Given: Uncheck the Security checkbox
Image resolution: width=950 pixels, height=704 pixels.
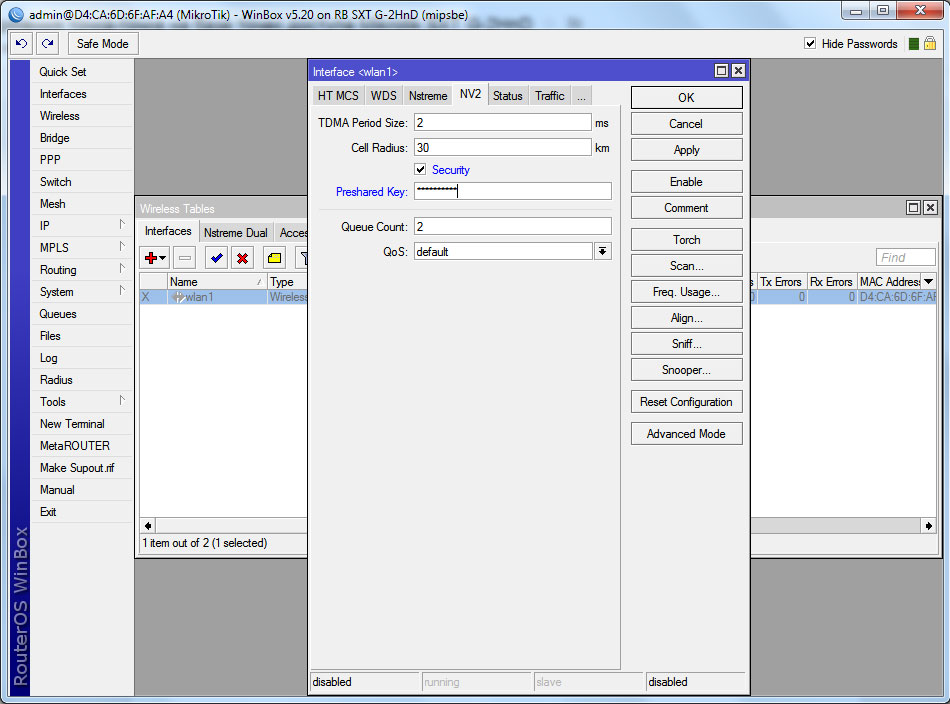Looking at the screenshot, I should tap(421, 170).
